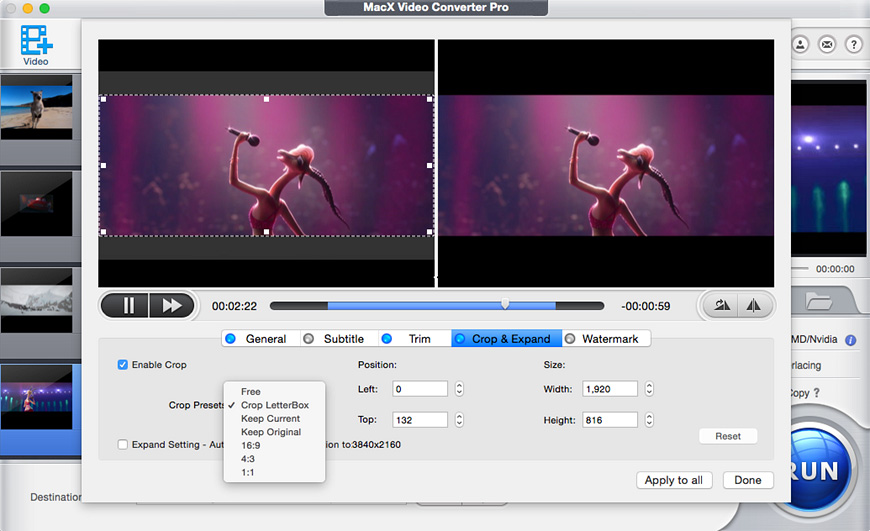The image size is (870, 531).
Task: Click the right-middle crop edge handle
Action: (429, 165)
